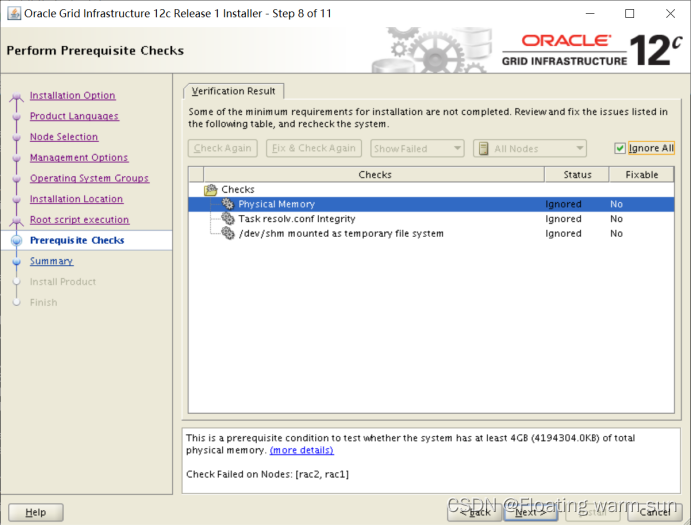
Task: Click Ignored status of /dev/shm row
Action: 563,233
